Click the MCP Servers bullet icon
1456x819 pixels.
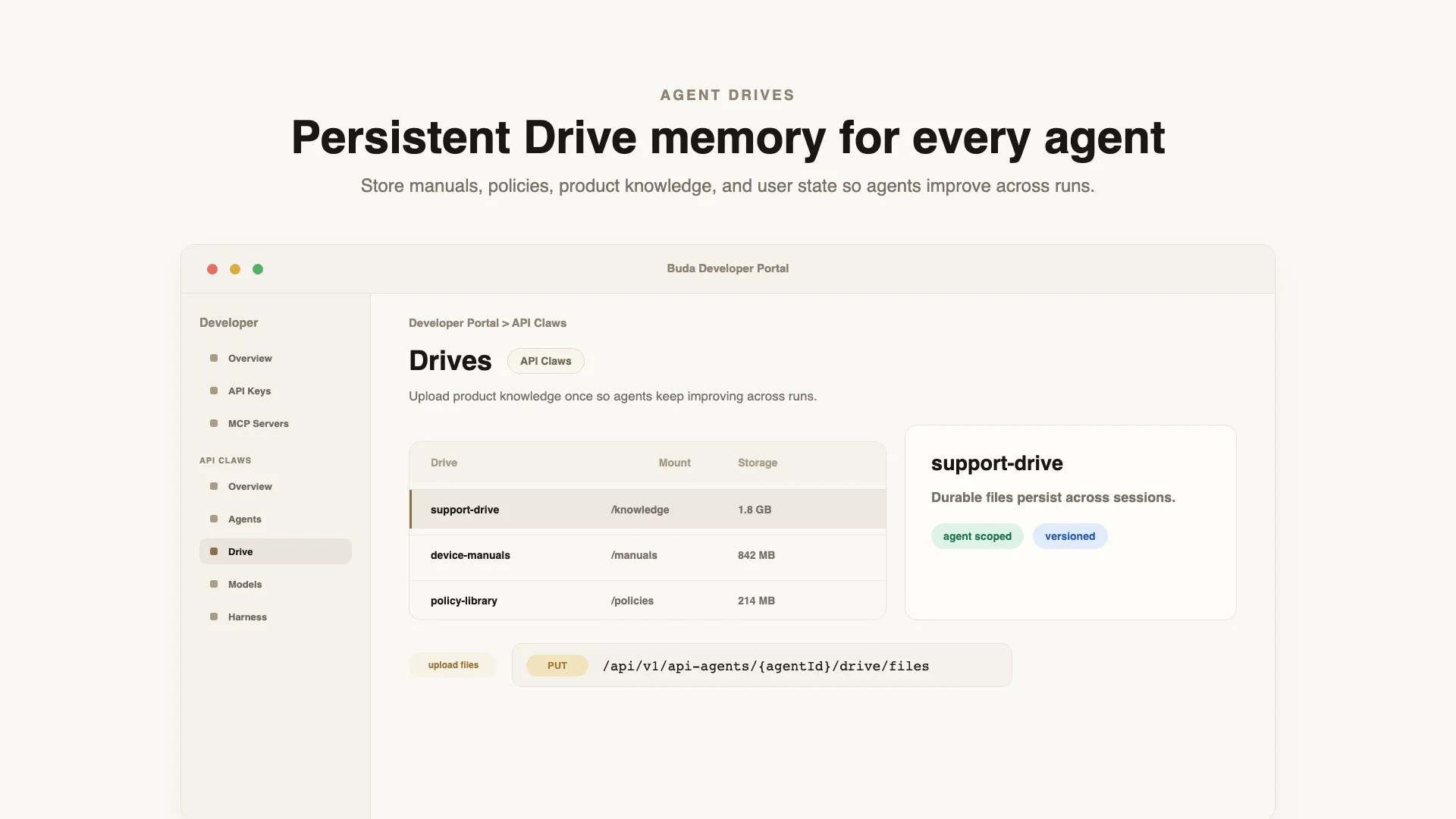pyautogui.click(x=214, y=423)
